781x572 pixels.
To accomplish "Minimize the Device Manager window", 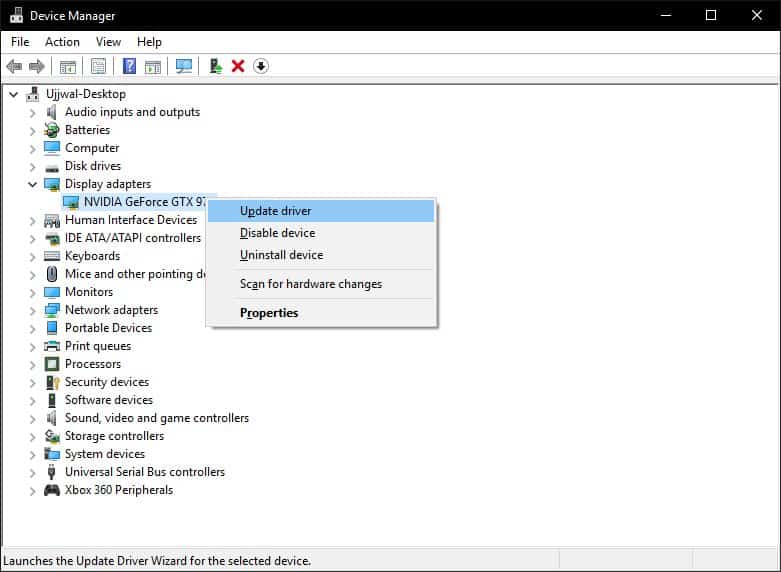I will [666, 15].
